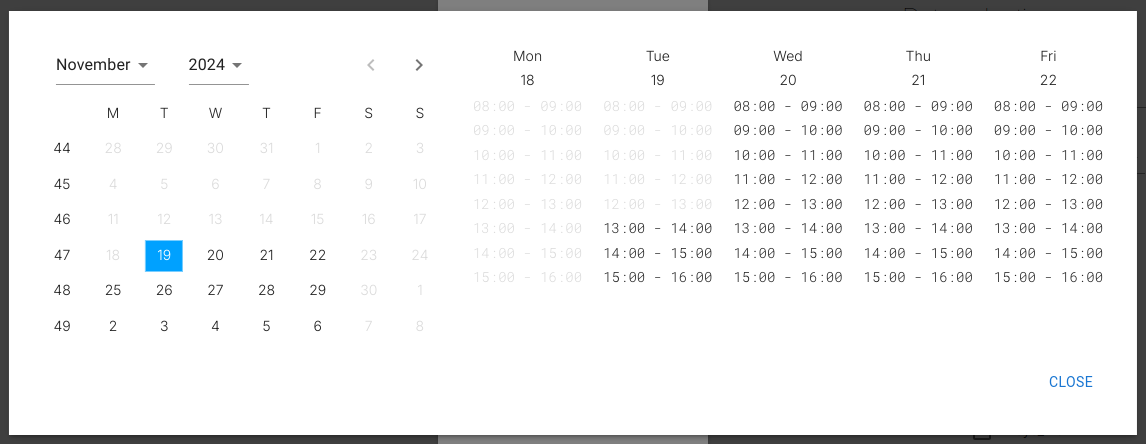Image resolution: width=1146 pixels, height=444 pixels.
Task: Close the date picker dialog
Action: (1070, 382)
